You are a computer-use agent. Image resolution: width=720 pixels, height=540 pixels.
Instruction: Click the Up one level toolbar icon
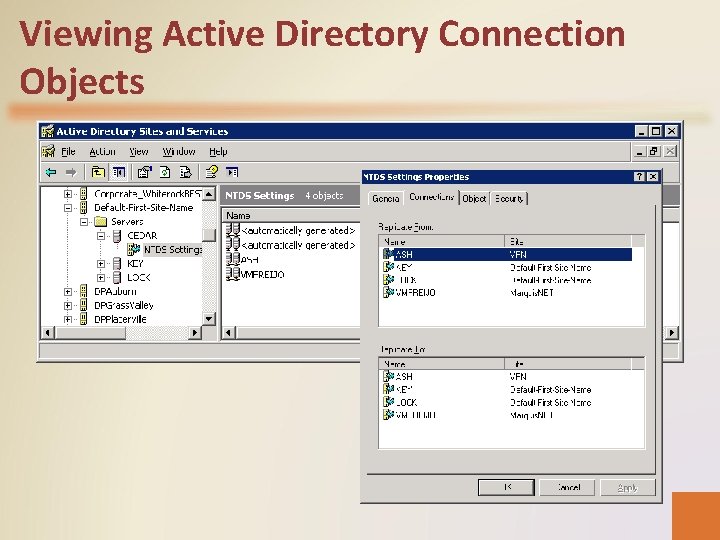click(x=97, y=173)
